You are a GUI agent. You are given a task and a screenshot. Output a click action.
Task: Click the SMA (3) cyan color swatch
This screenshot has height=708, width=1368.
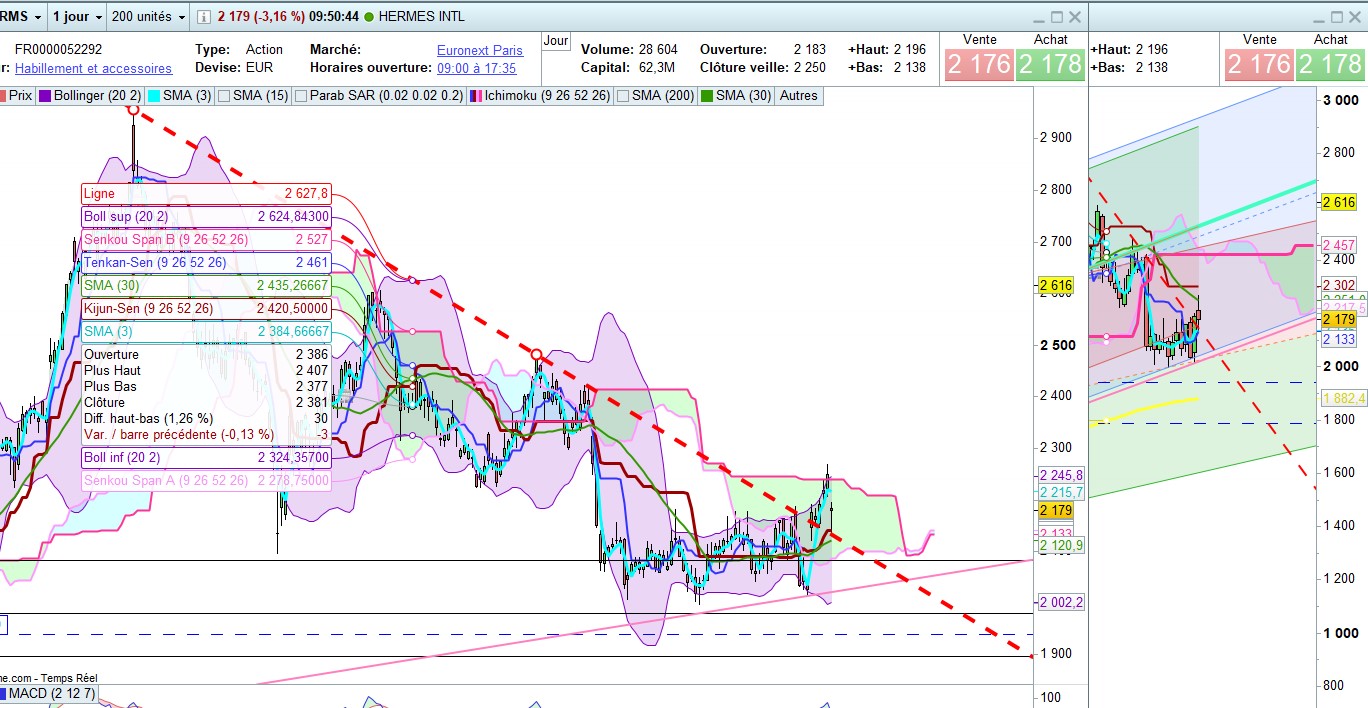click(x=154, y=96)
